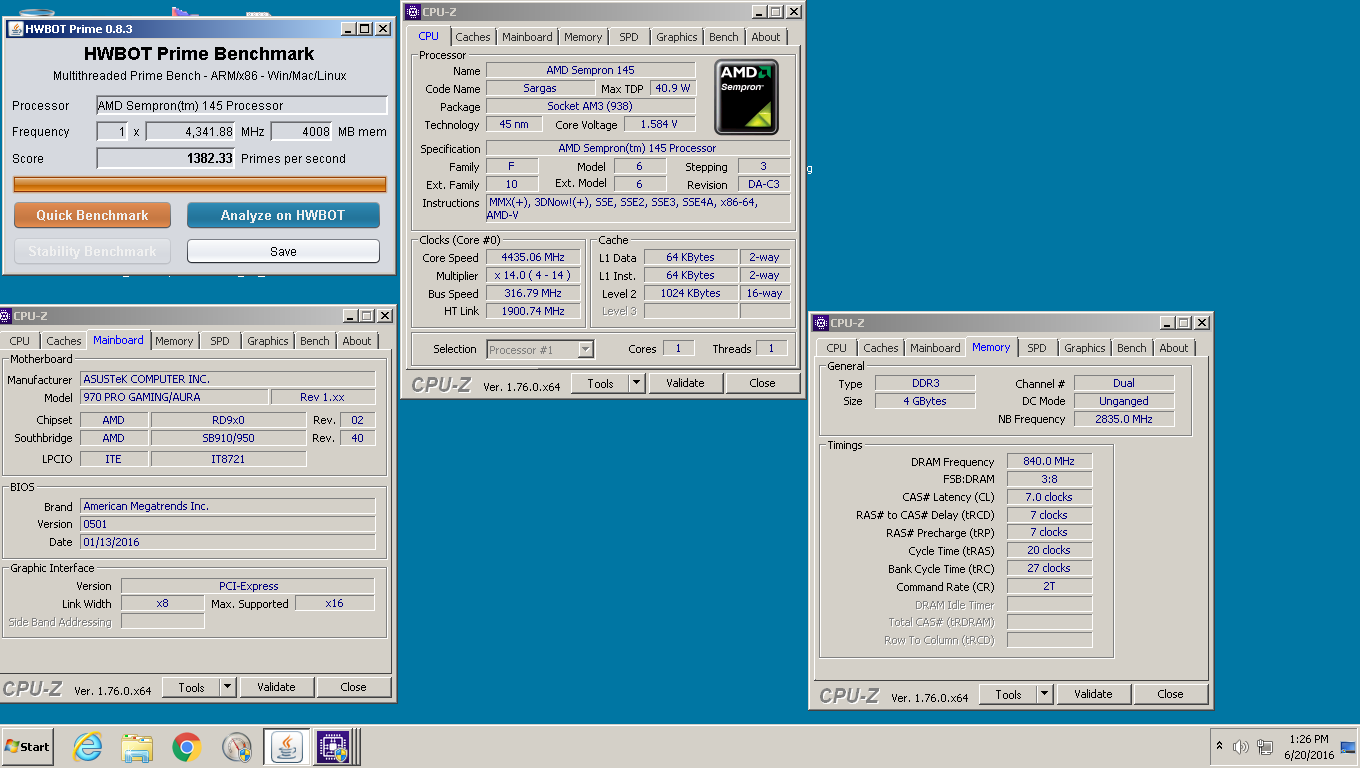Screen dimensions: 1360x768
Task: Click the Mainboard CPU-Z window title icon
Action: click(6, 316)
